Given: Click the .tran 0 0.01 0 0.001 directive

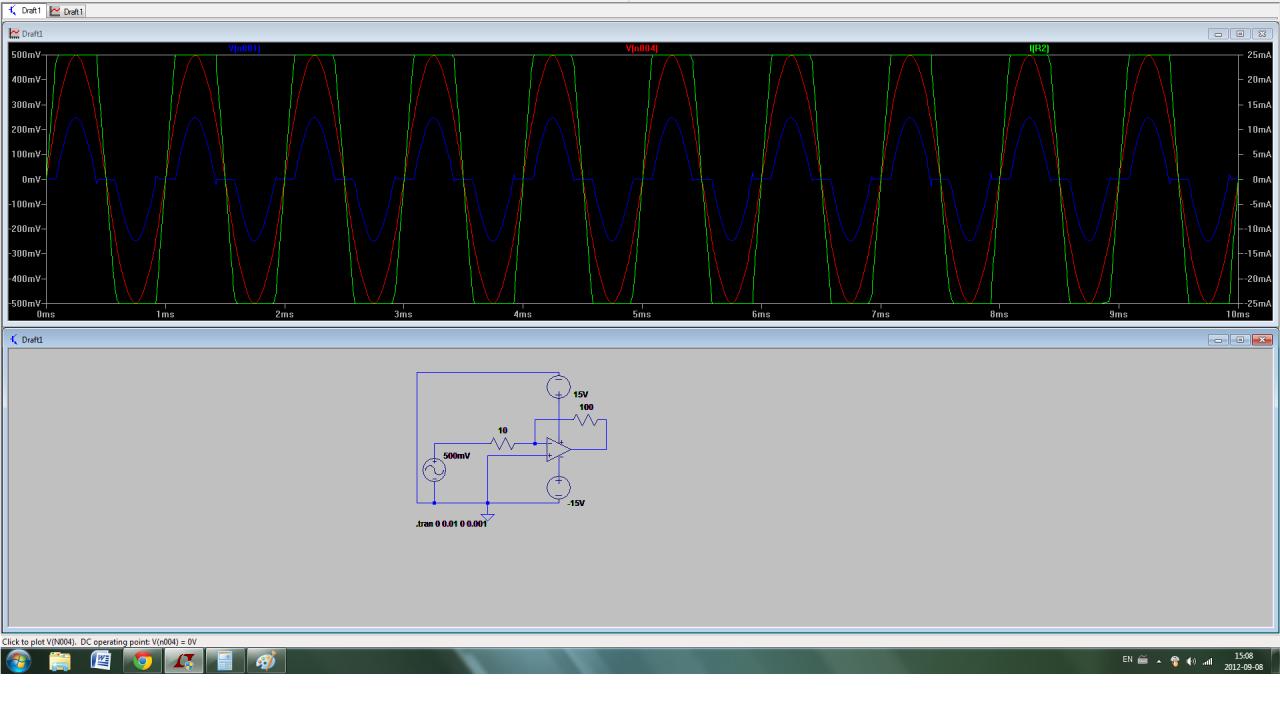Looking at the screenshot, I should (451, 525).
